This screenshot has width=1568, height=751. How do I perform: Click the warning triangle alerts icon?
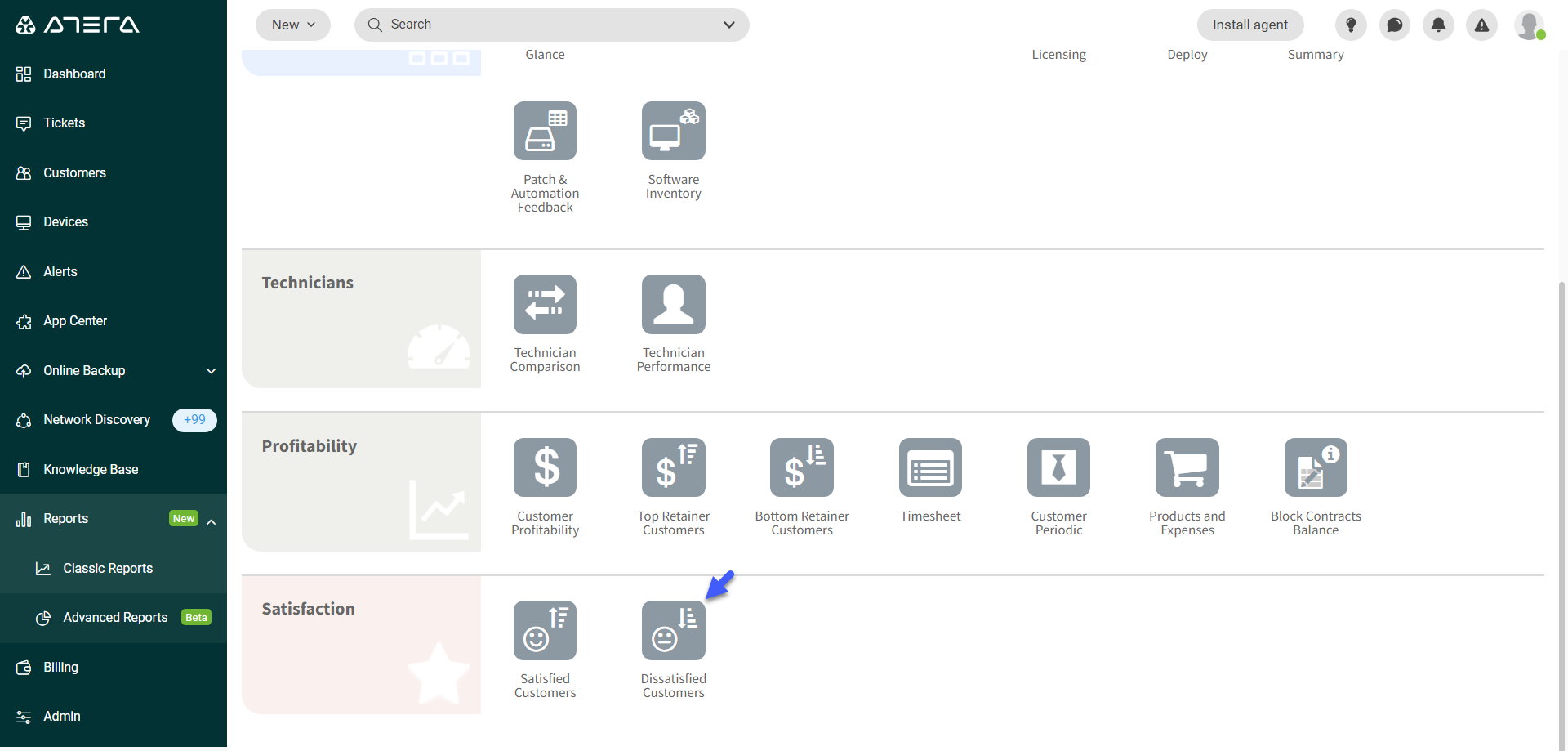[1481, 25]
